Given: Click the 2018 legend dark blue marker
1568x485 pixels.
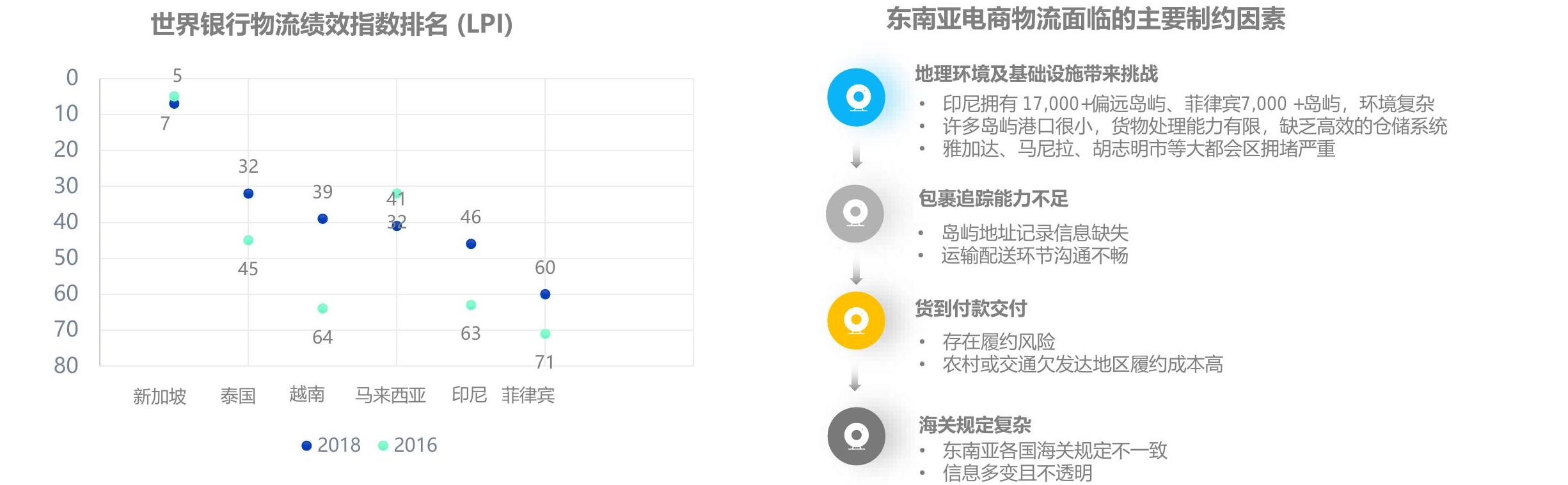Looking at the screenshot, I should point(306,446).
